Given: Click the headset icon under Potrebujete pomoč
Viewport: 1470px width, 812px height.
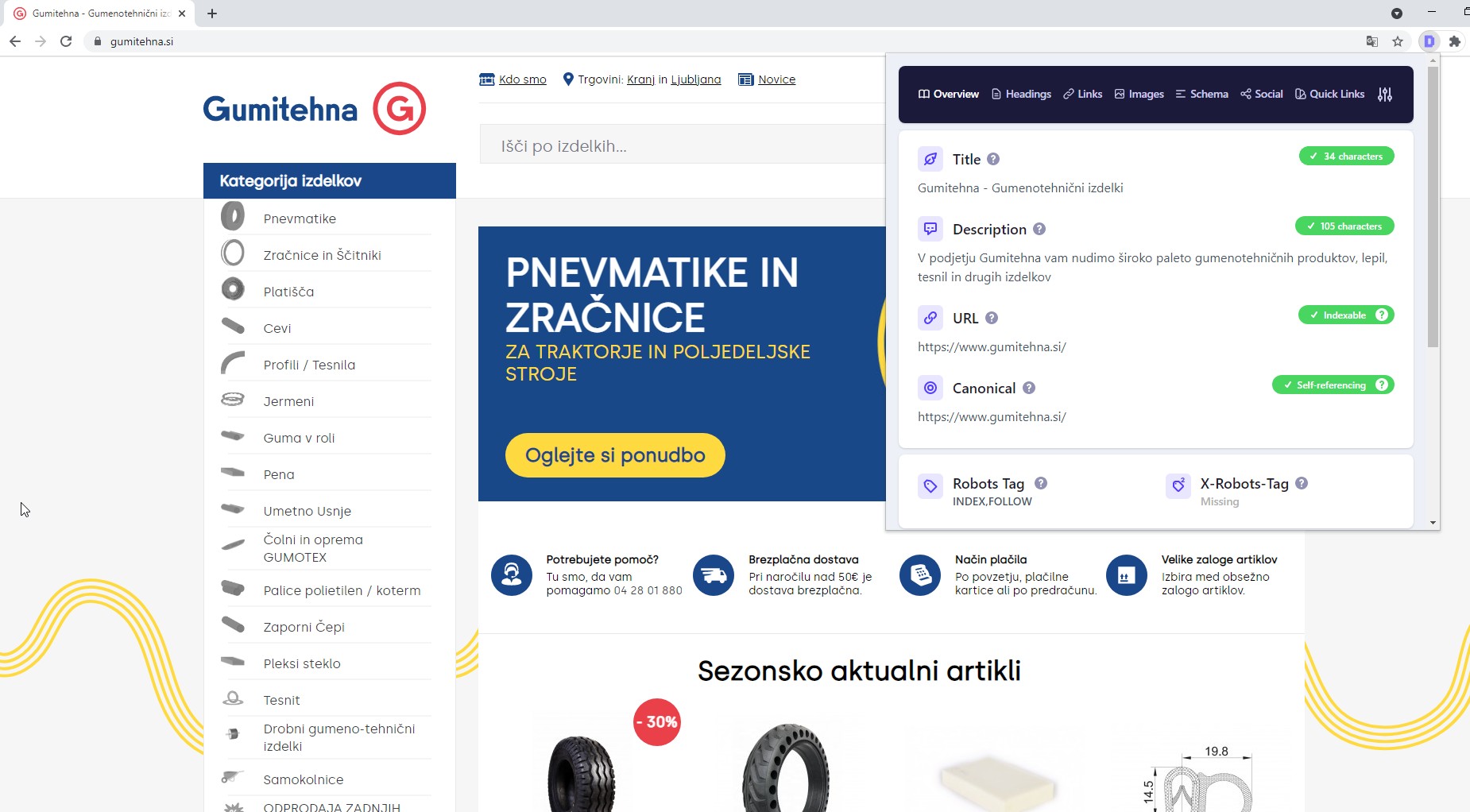Looking at the screenshot, I should tap(511, 574).
